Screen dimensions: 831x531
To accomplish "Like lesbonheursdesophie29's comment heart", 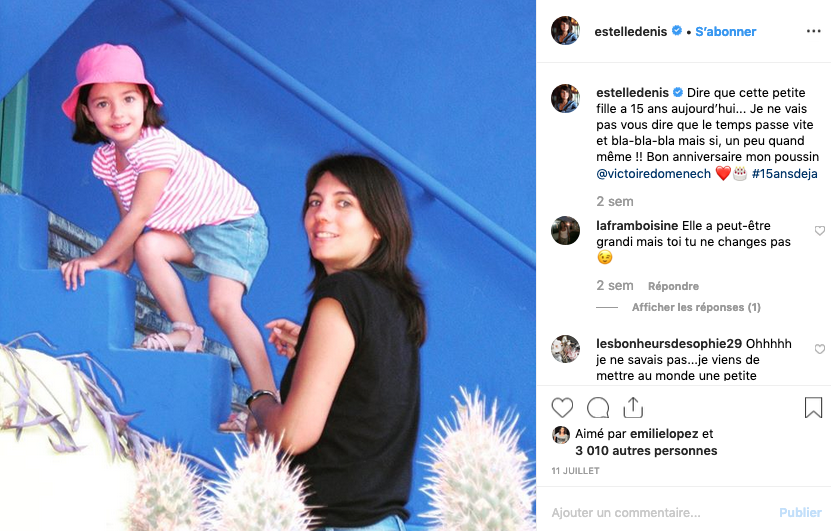I will coord(819,349).
